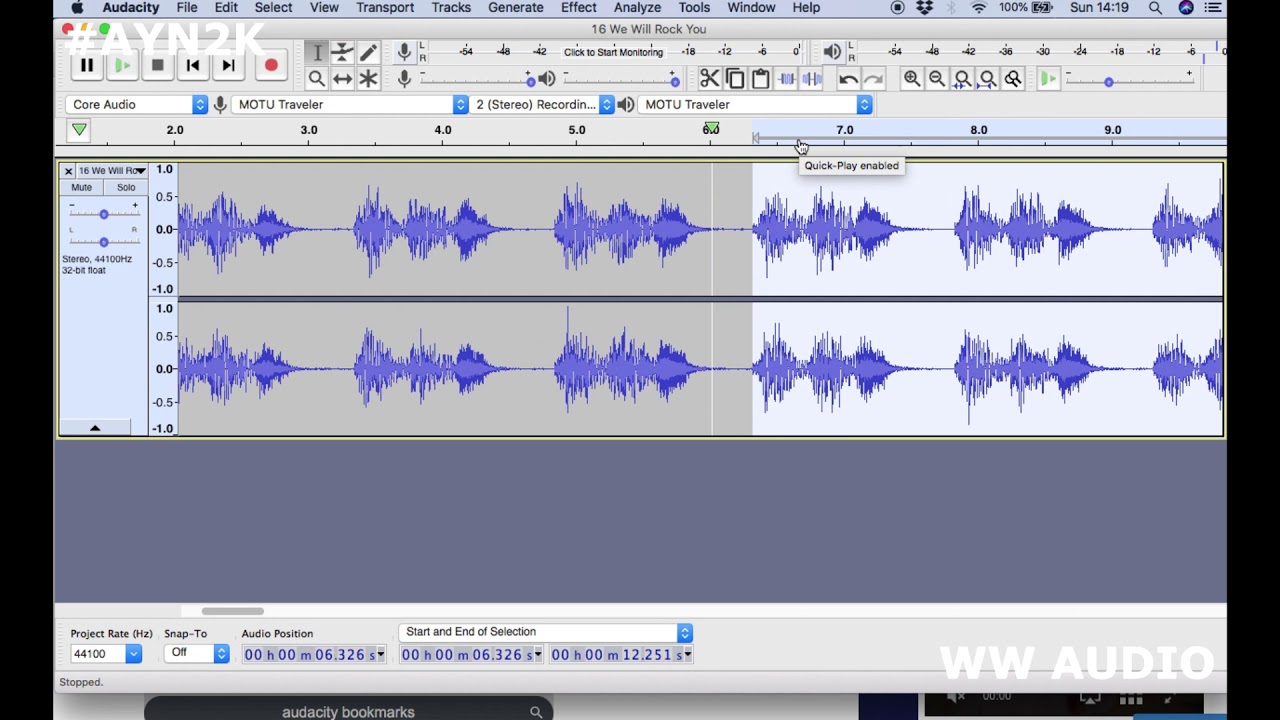
Task: Click the recording volume slider handle
Action: (x=531, y=81)
